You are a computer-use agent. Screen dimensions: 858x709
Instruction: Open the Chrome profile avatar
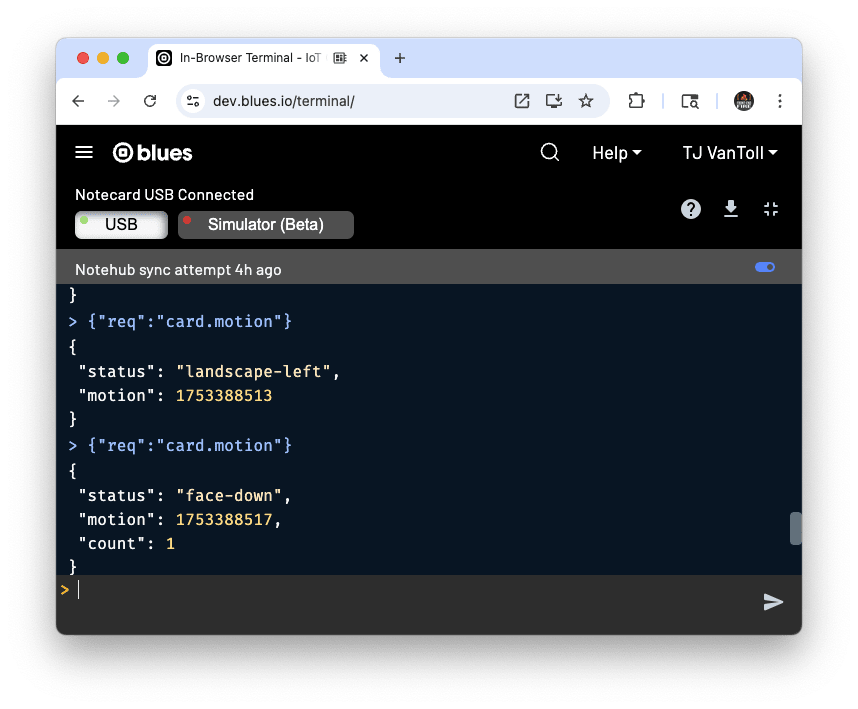(x=744, y=101)
